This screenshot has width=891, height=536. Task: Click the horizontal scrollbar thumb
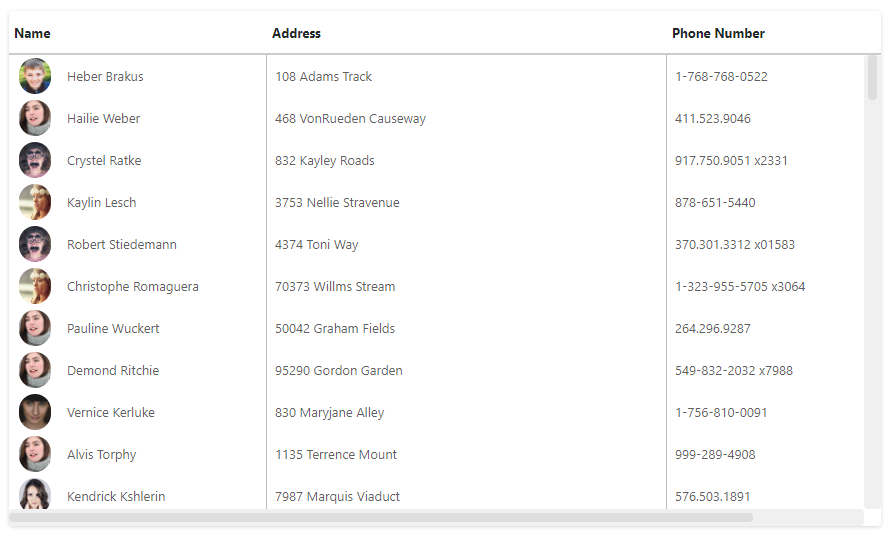pyautogui.click(x=381, y=517)
